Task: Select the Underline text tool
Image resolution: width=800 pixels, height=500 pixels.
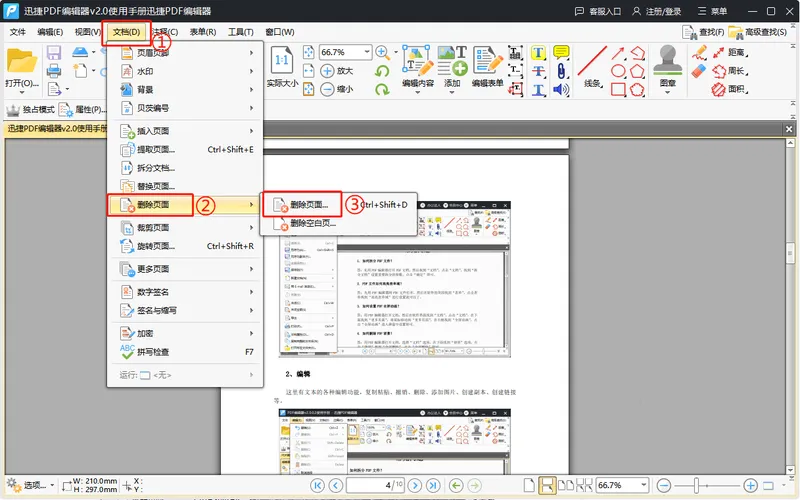Action: tap(538, 90)
